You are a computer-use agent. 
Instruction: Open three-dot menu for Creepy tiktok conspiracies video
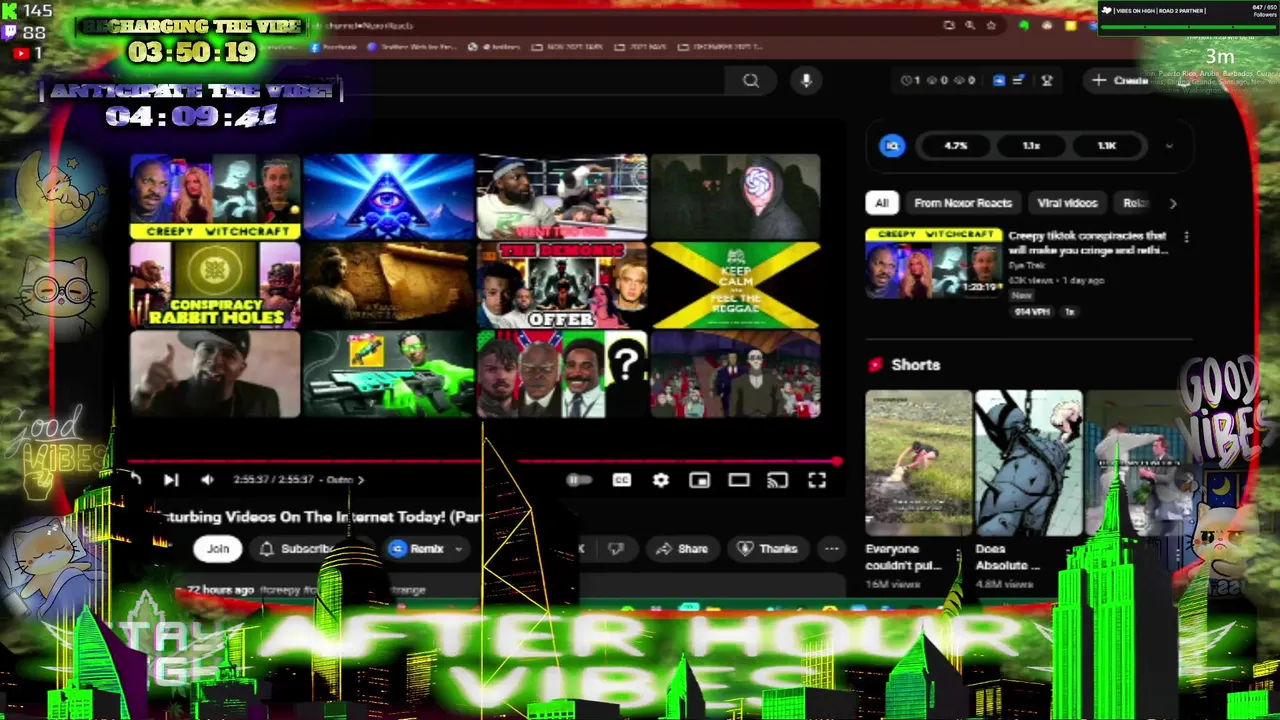(1186, 238)
